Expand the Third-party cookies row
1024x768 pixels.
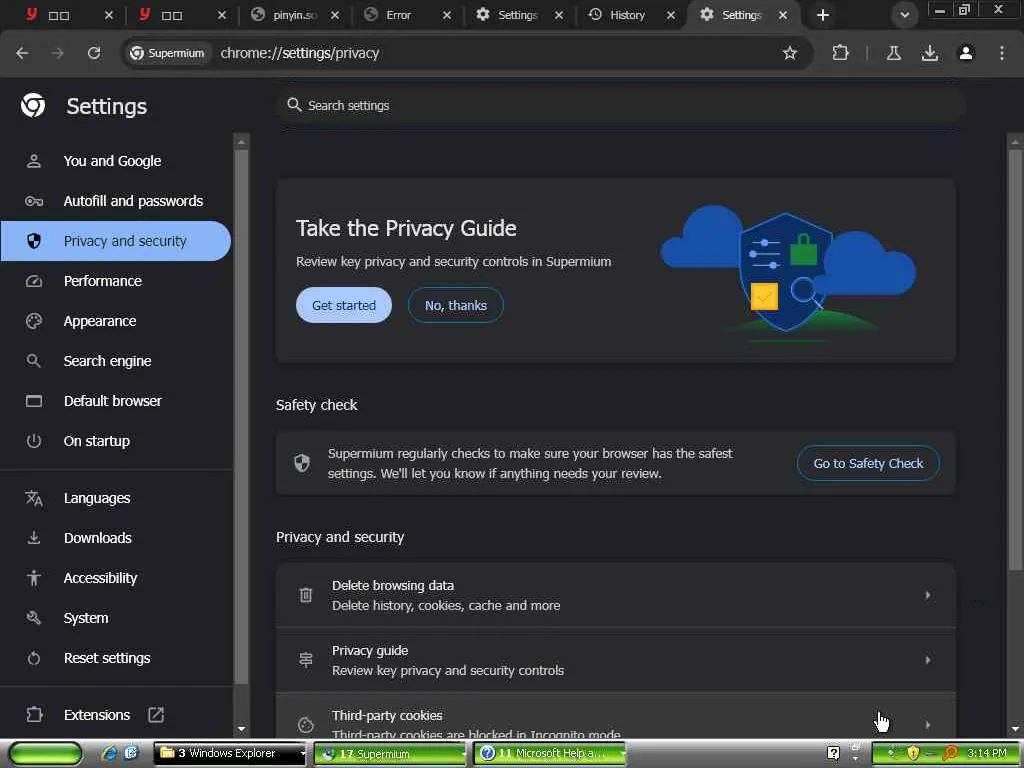point(616,717)
